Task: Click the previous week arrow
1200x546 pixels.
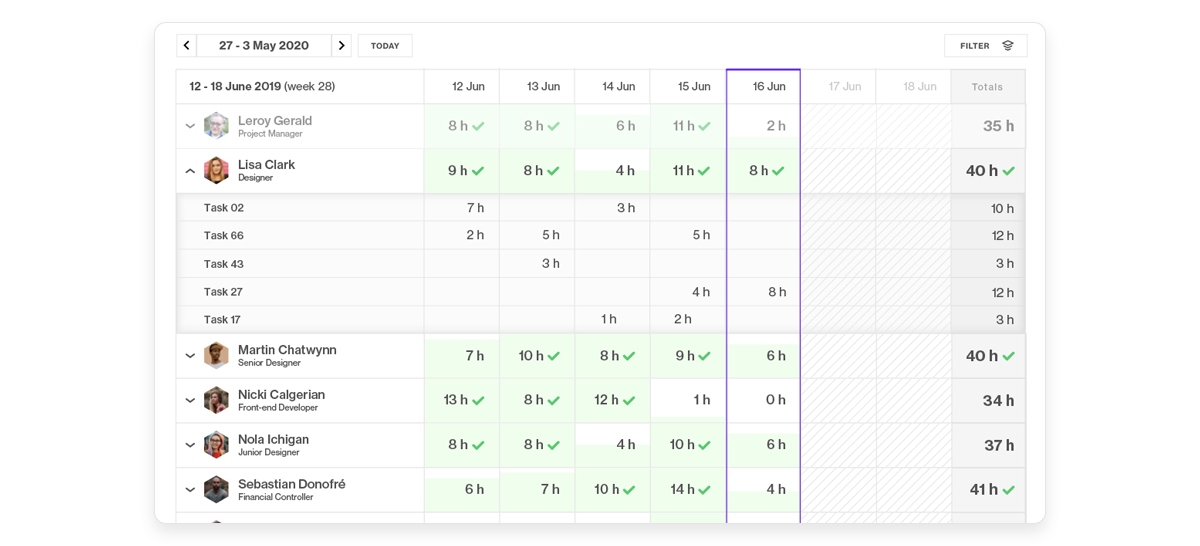Action: [186, 46]
